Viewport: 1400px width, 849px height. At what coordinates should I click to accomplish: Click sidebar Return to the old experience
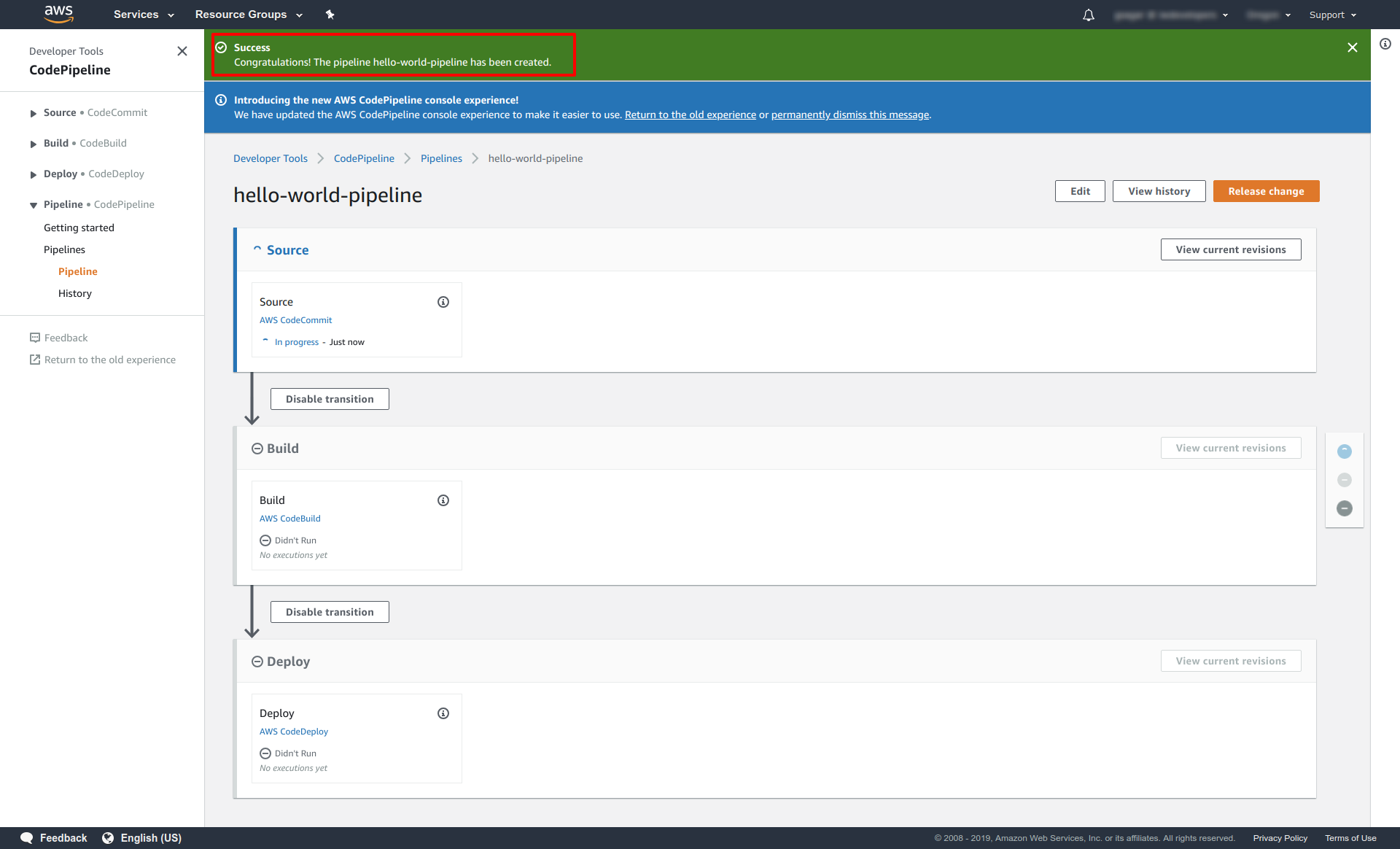[x=102, y=360]
